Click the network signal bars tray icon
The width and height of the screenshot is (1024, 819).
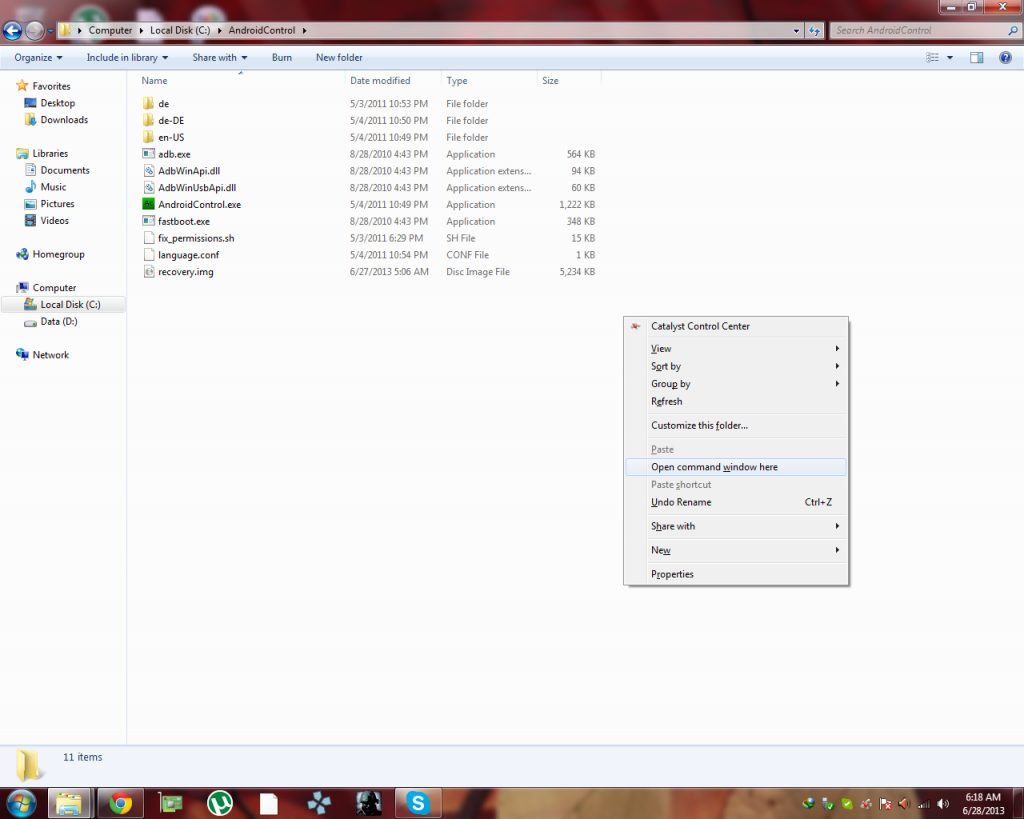(923, 803)
